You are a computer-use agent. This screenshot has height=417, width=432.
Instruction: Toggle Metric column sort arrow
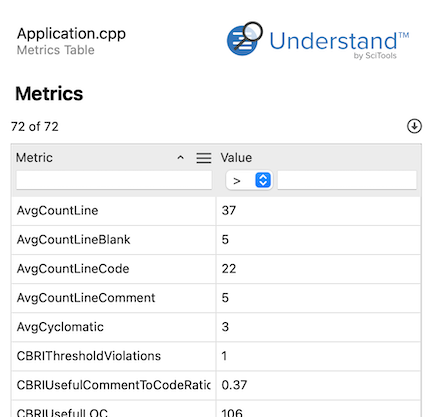(180, 158)
